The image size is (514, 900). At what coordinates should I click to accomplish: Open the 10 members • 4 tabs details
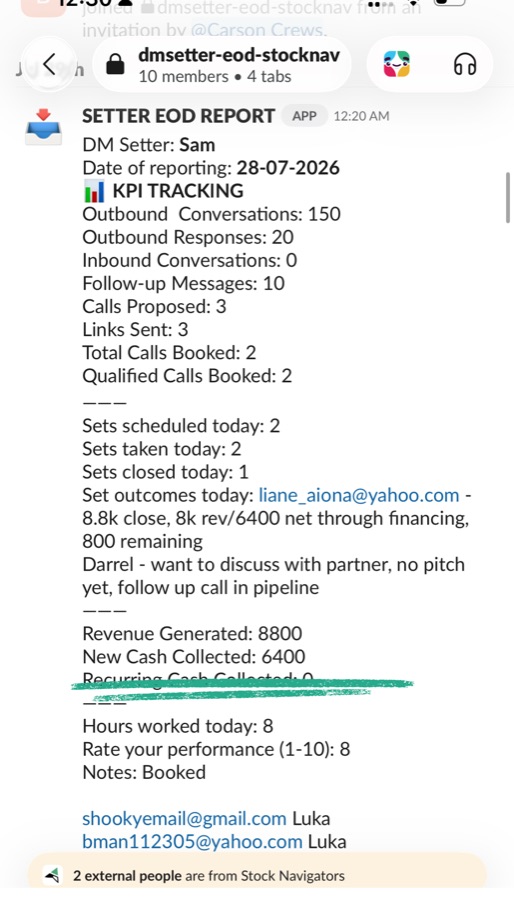coord(215,77)
